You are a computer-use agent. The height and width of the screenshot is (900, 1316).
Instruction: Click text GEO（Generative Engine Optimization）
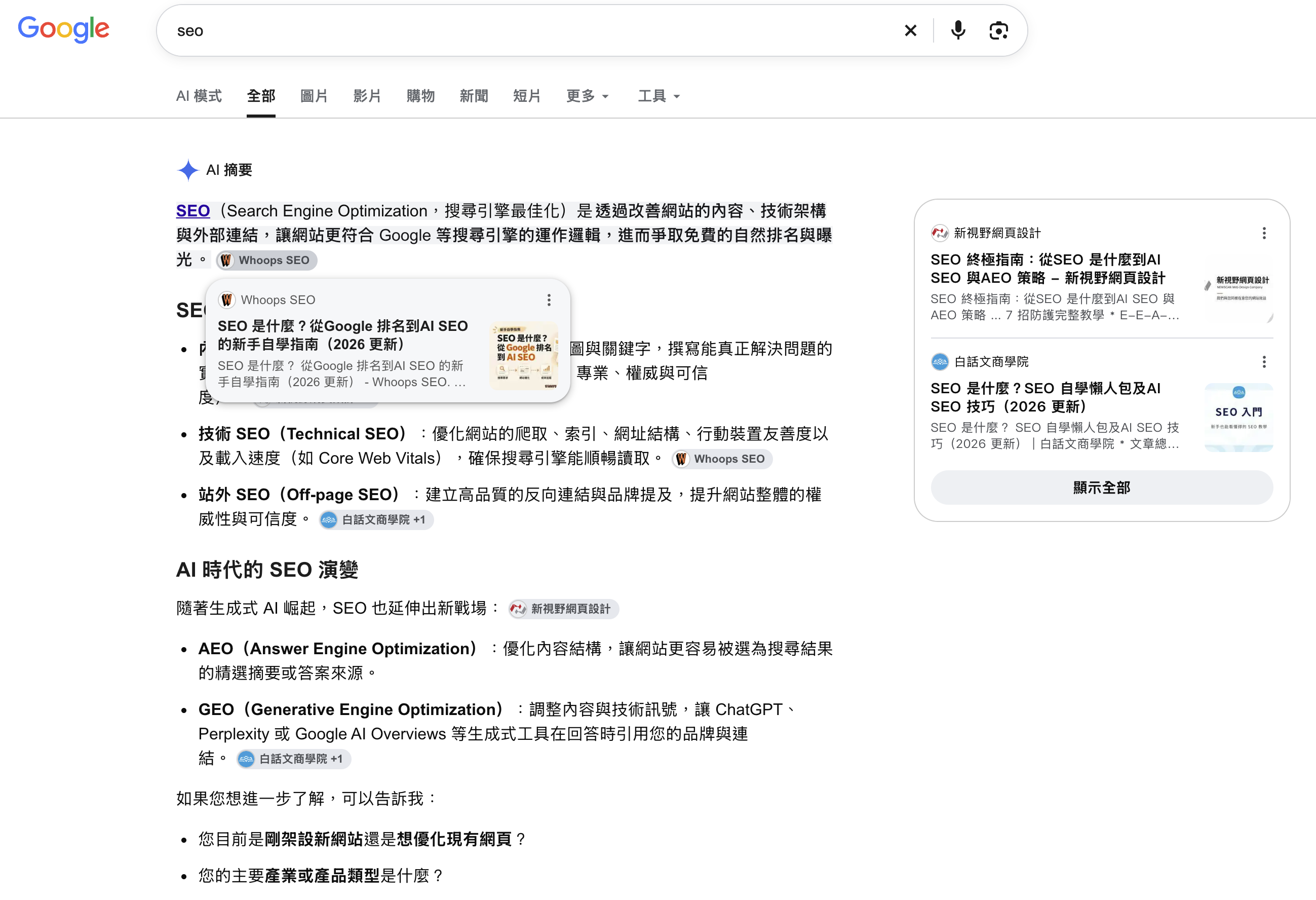pos(352,709)
